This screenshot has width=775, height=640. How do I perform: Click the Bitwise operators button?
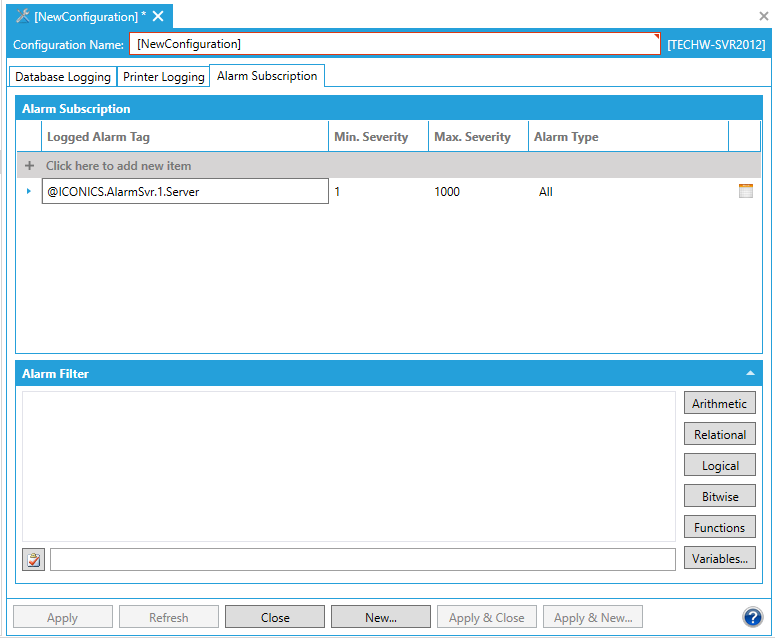(x=719, y=496)
